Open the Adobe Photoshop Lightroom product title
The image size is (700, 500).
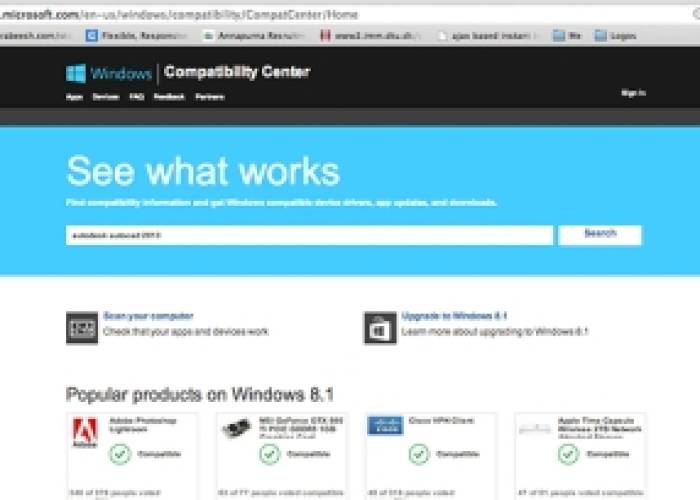143,425
